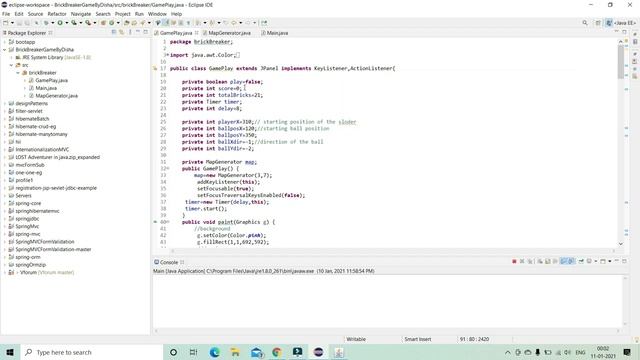Image resolution: width=640 pixels, height=360 pixels.
Task: Open Chrome from the taskbar
Action: (277, 352)
